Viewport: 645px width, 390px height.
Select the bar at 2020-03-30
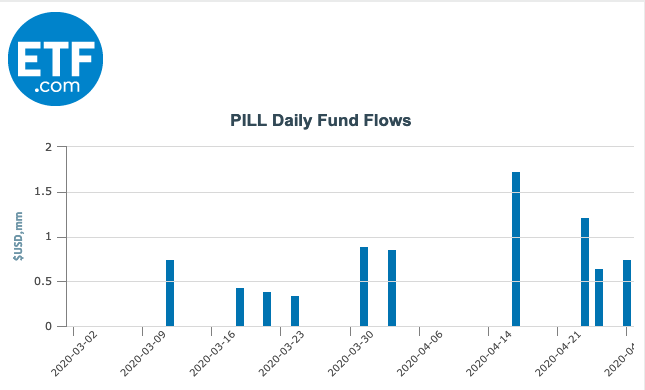pyautogui.click(x=364, y=286)
